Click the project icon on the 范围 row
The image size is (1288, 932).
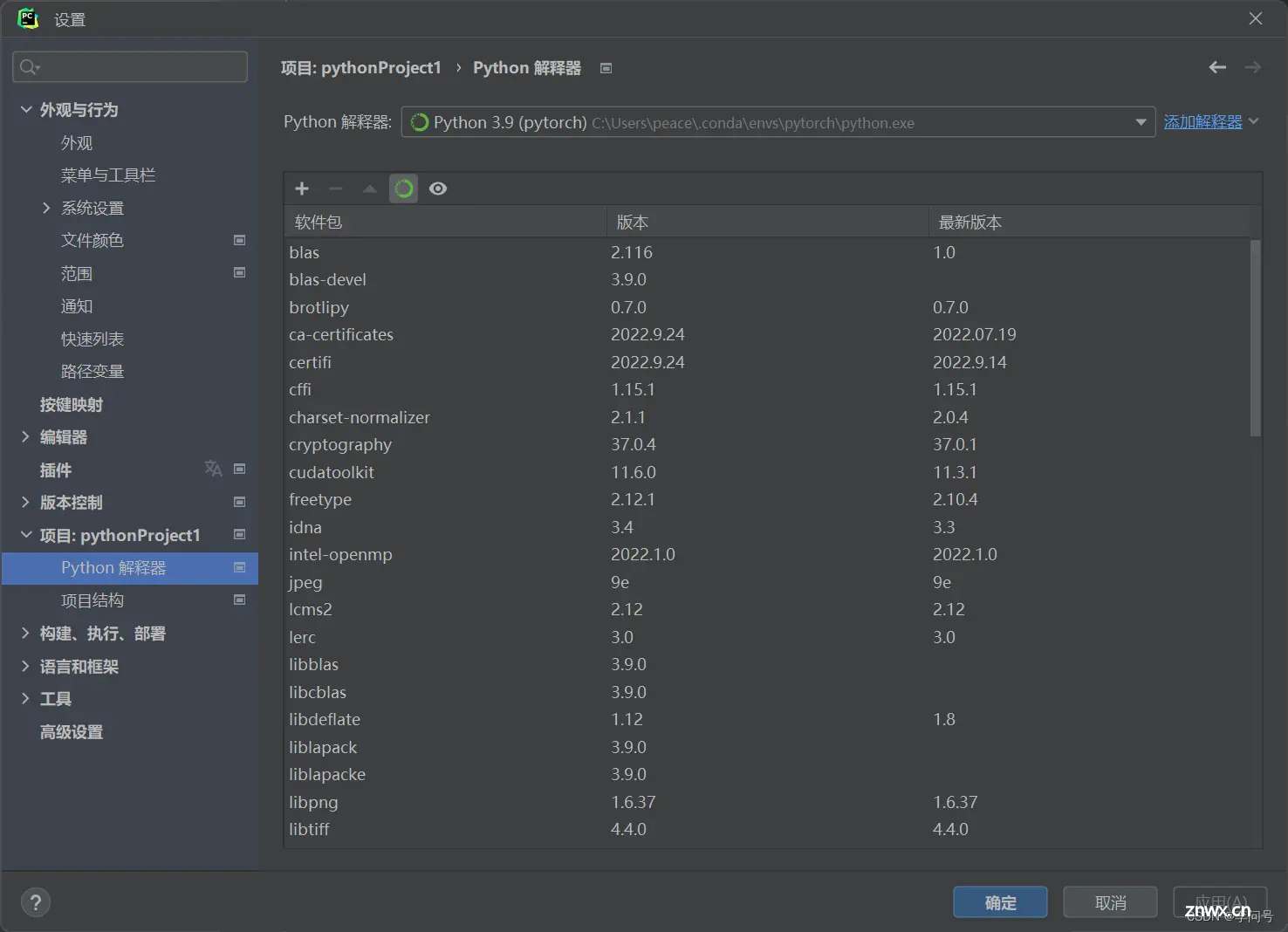click(239, 272)
